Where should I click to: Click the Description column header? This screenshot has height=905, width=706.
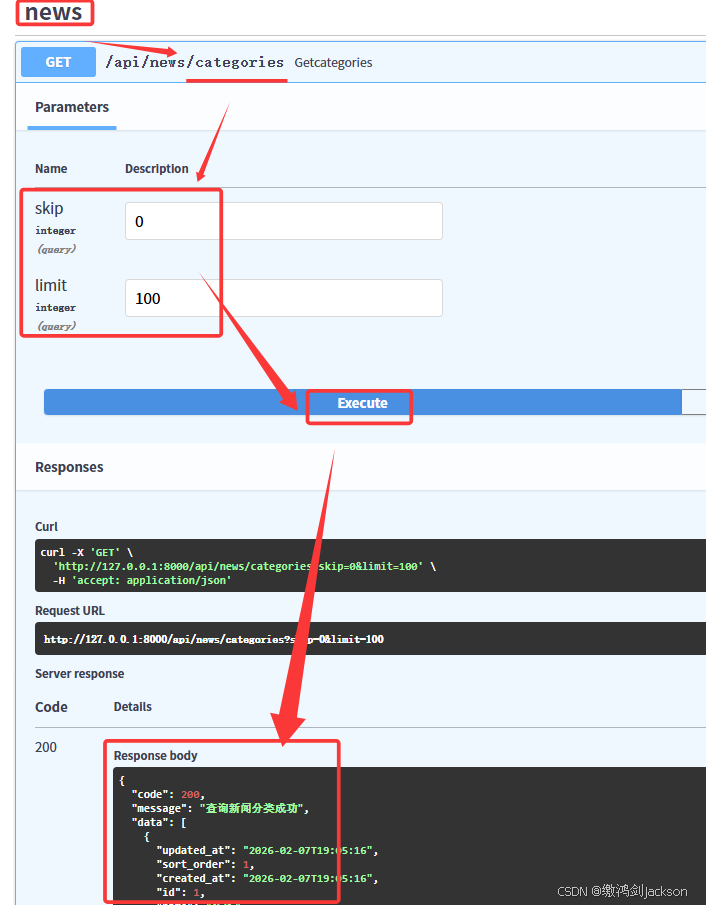click(x=156, y=169)
